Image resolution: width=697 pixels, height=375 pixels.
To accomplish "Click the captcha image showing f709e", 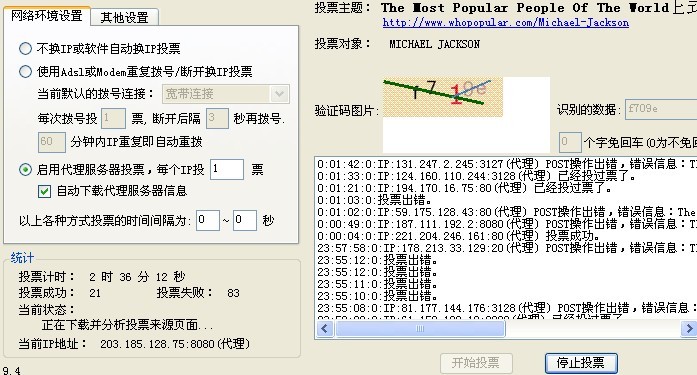I will (x=443, y=97).
